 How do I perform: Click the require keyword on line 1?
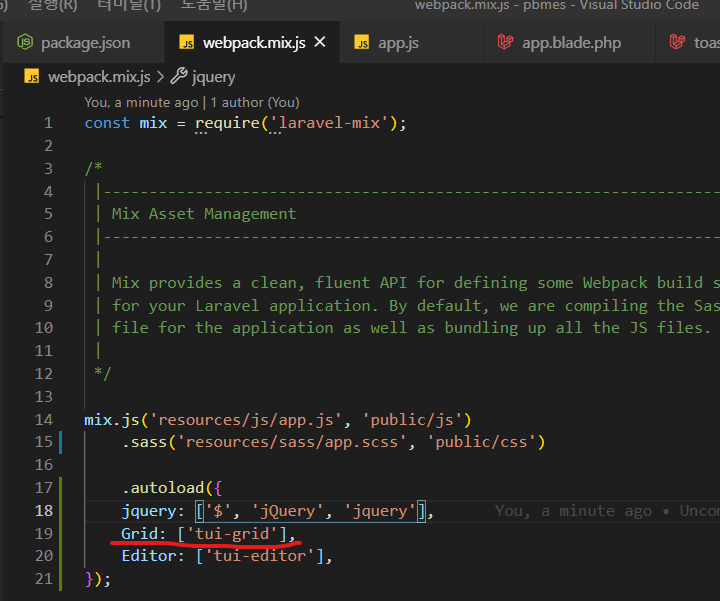227,123
